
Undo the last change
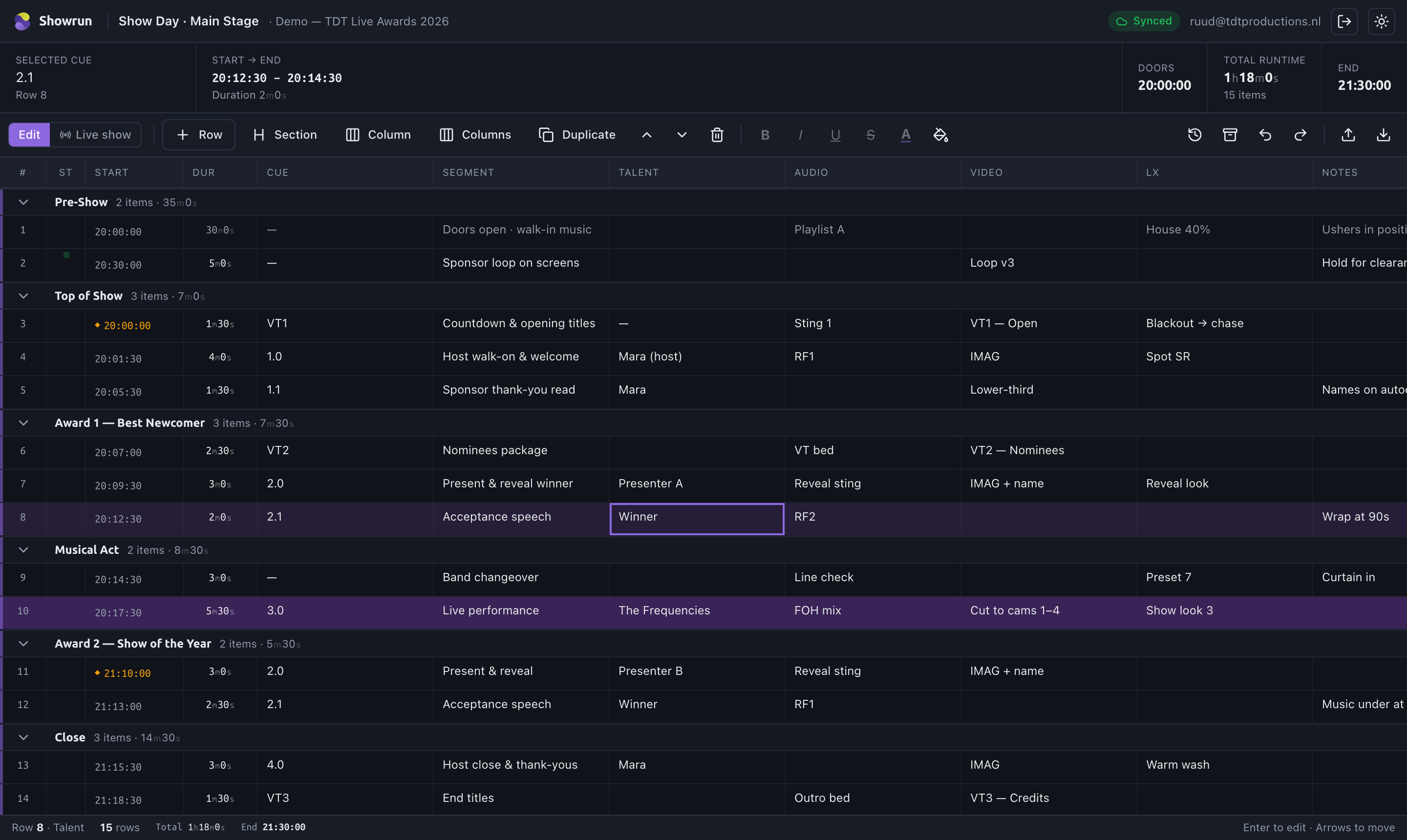[x=1265, y=135]
